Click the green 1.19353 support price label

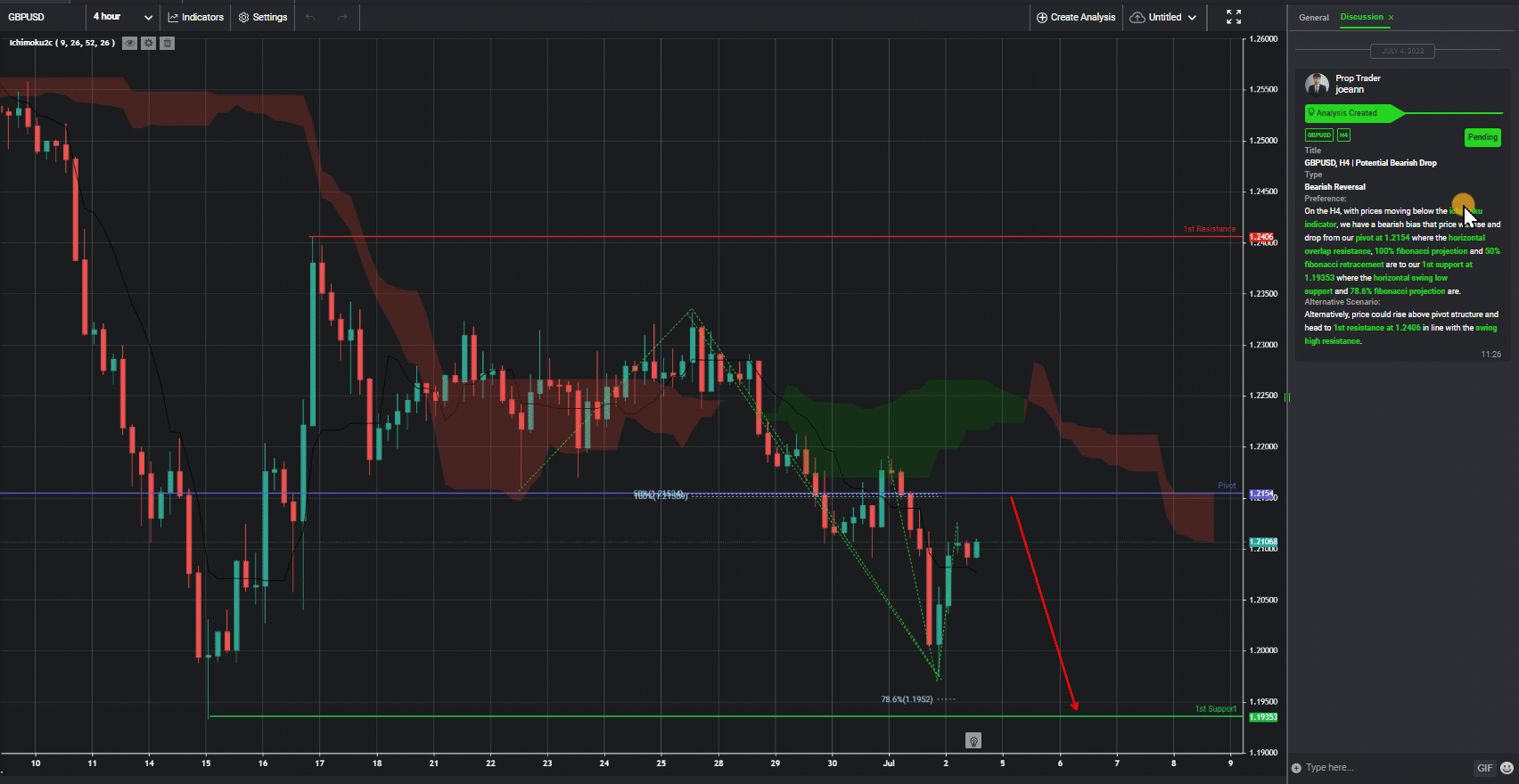click(x=1263, y=717)
